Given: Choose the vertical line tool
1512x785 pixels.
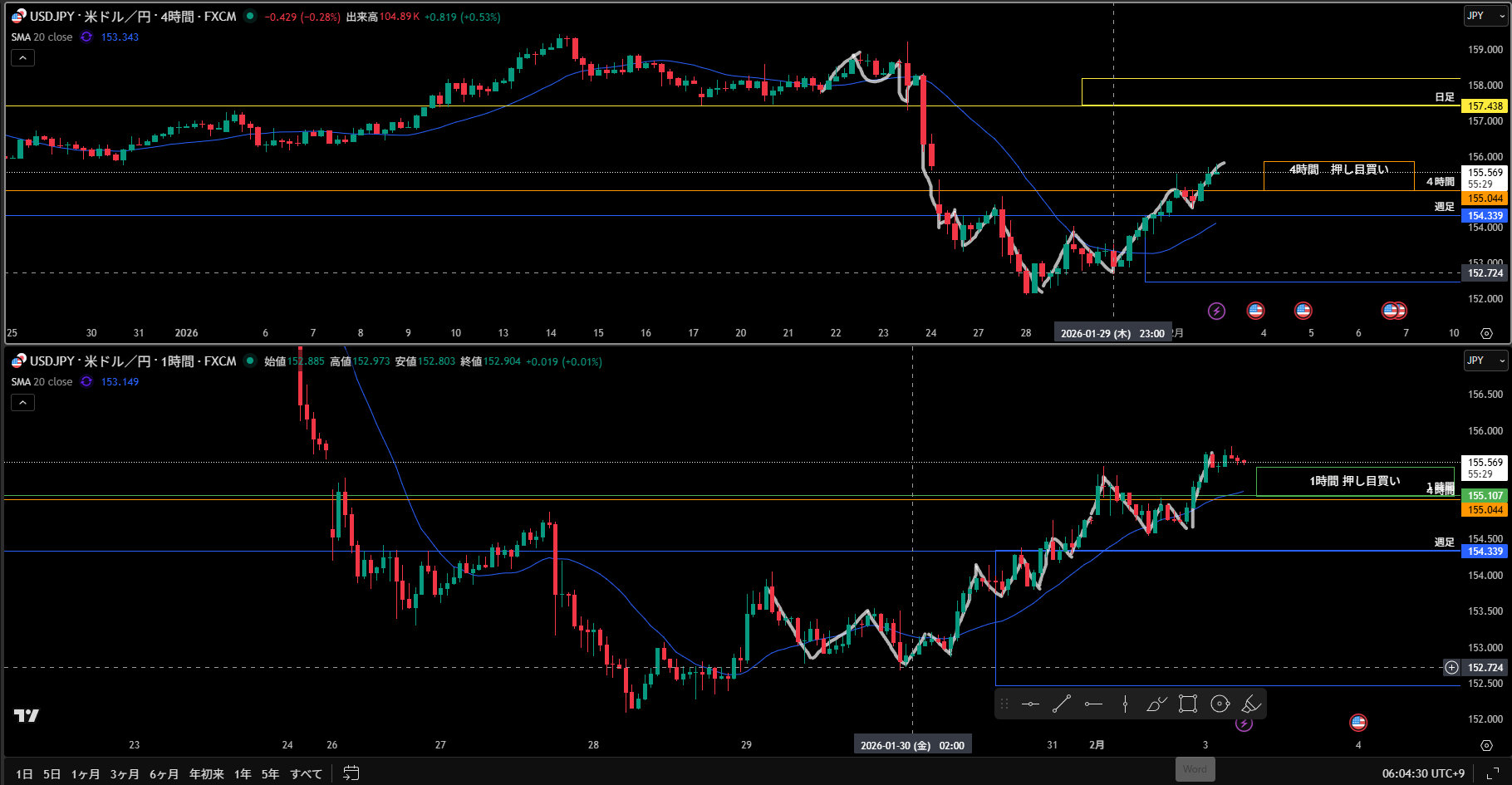Looking at the screenshot, I should [1125, 704].
